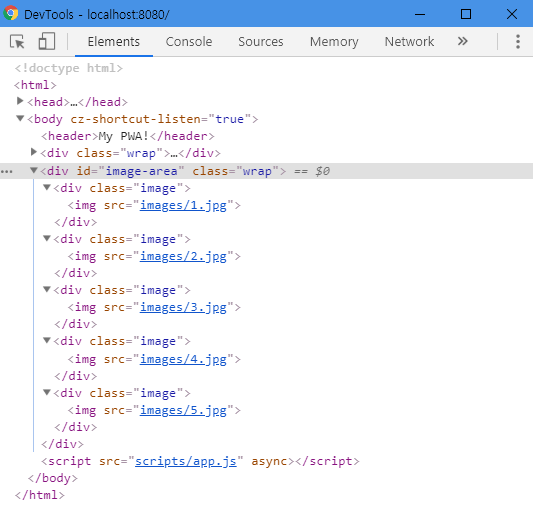Switch to the Console tab

tap(189, 41)
